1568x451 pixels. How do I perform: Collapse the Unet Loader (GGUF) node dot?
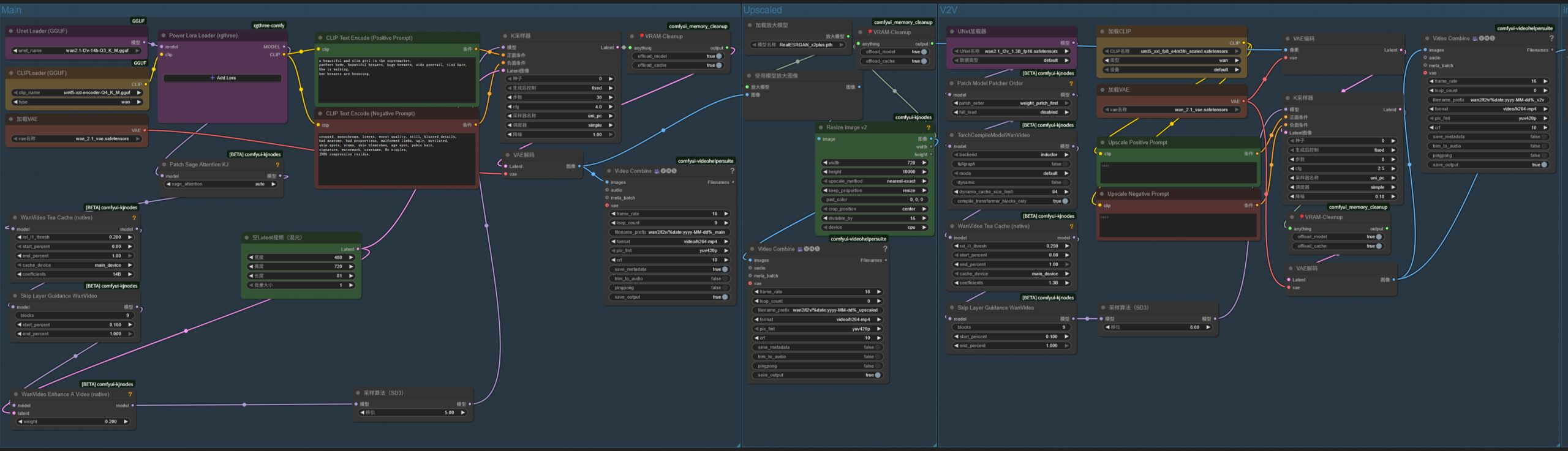[x=11, y=31]
